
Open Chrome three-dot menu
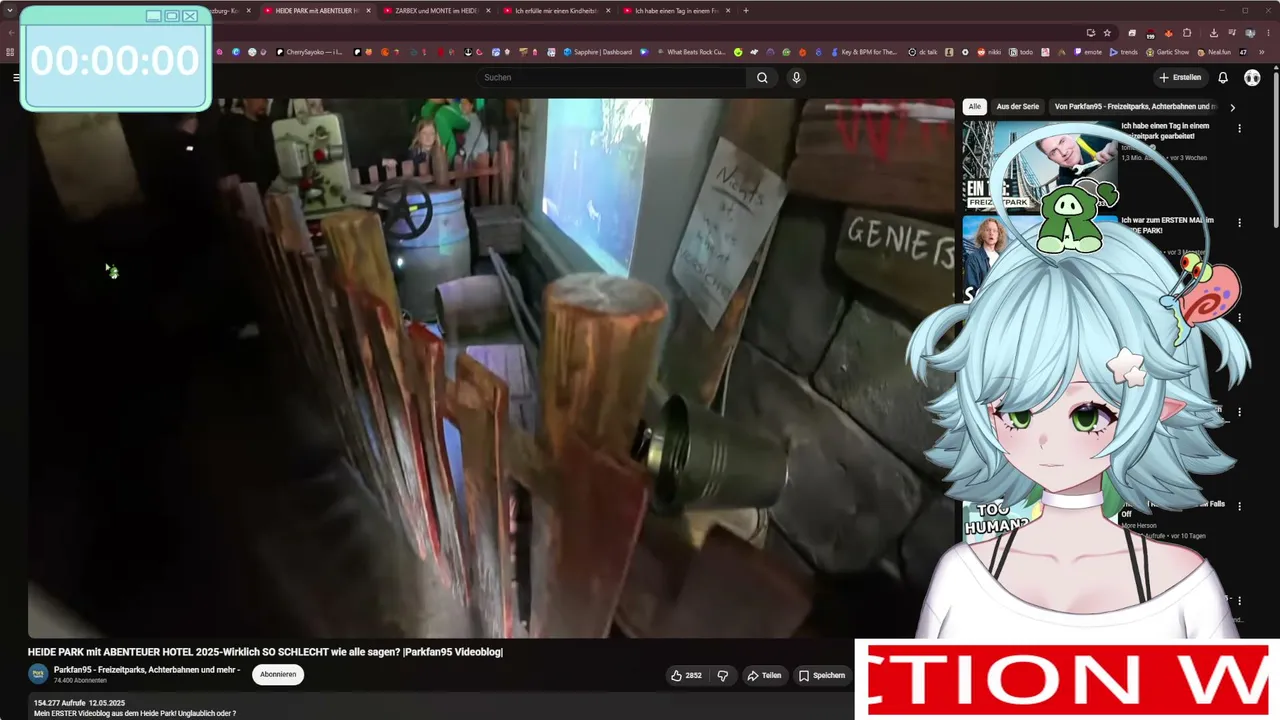click(1269, 33)
